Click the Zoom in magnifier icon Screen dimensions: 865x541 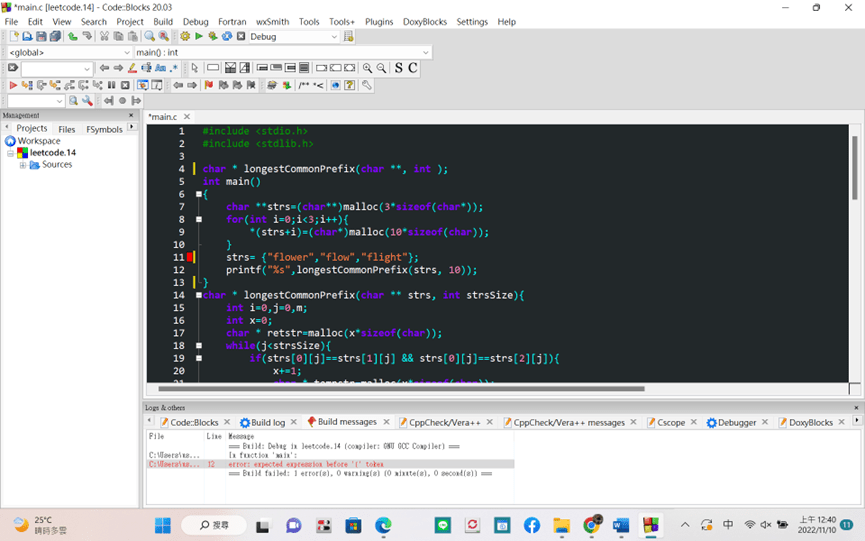coord(367,68)
